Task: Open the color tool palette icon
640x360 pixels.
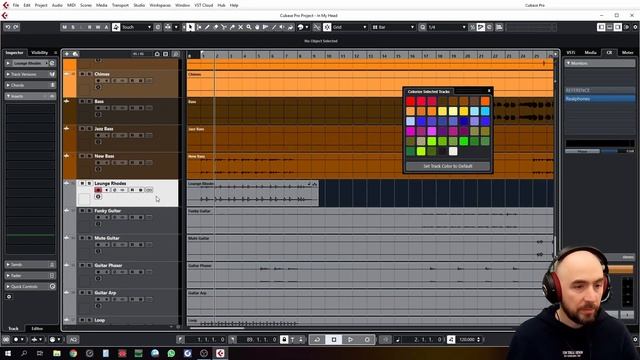Action: [301, 27]
